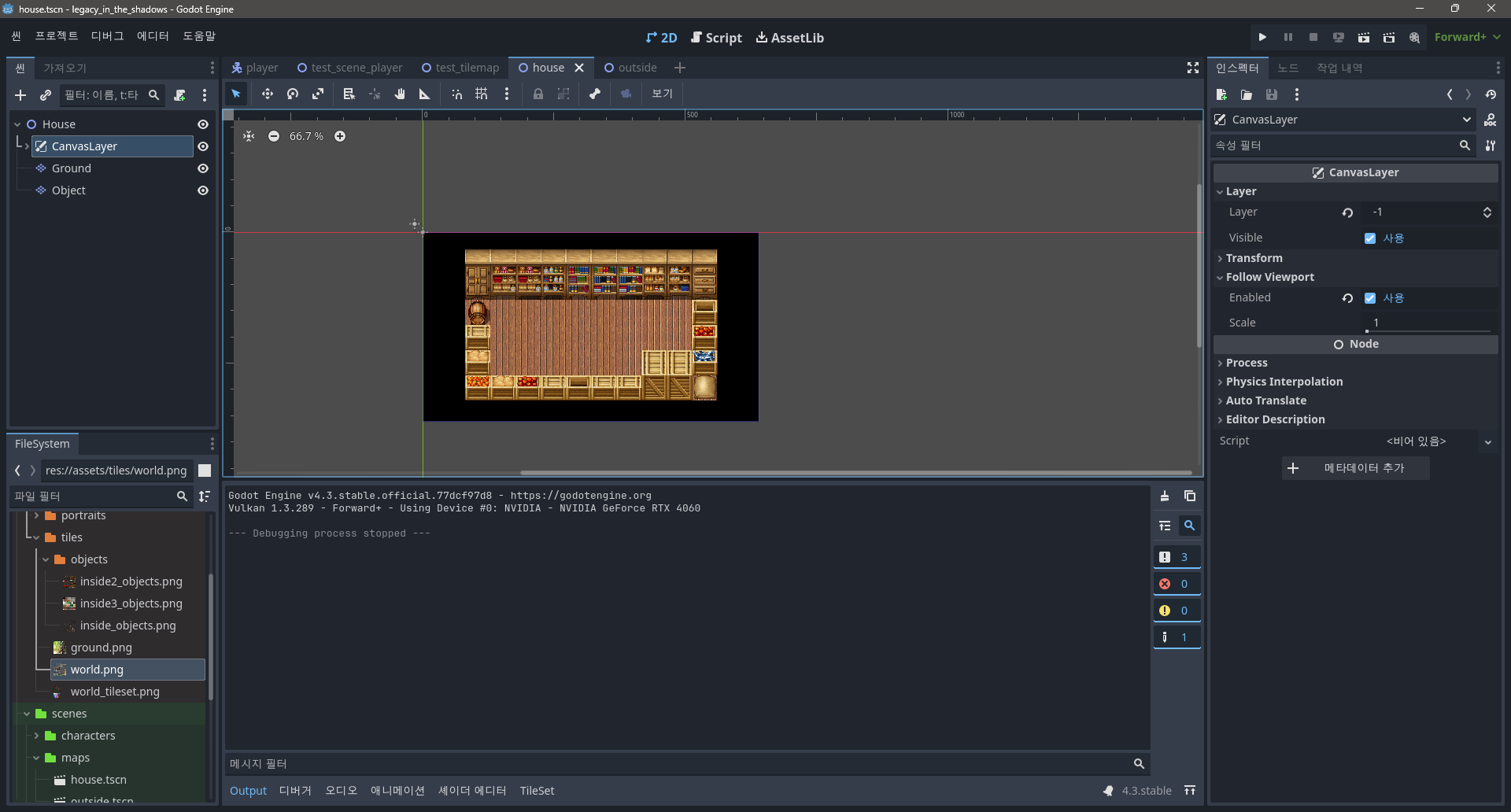Screen dimensions: 1511x812
Task: Pause the running project
Action: point(1287,37)
